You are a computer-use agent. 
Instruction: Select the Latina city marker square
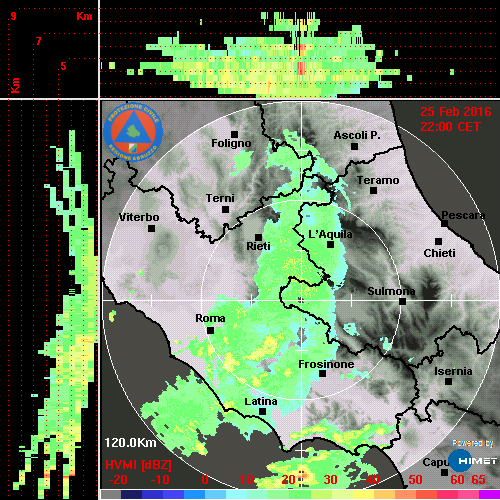pos(262,412)
